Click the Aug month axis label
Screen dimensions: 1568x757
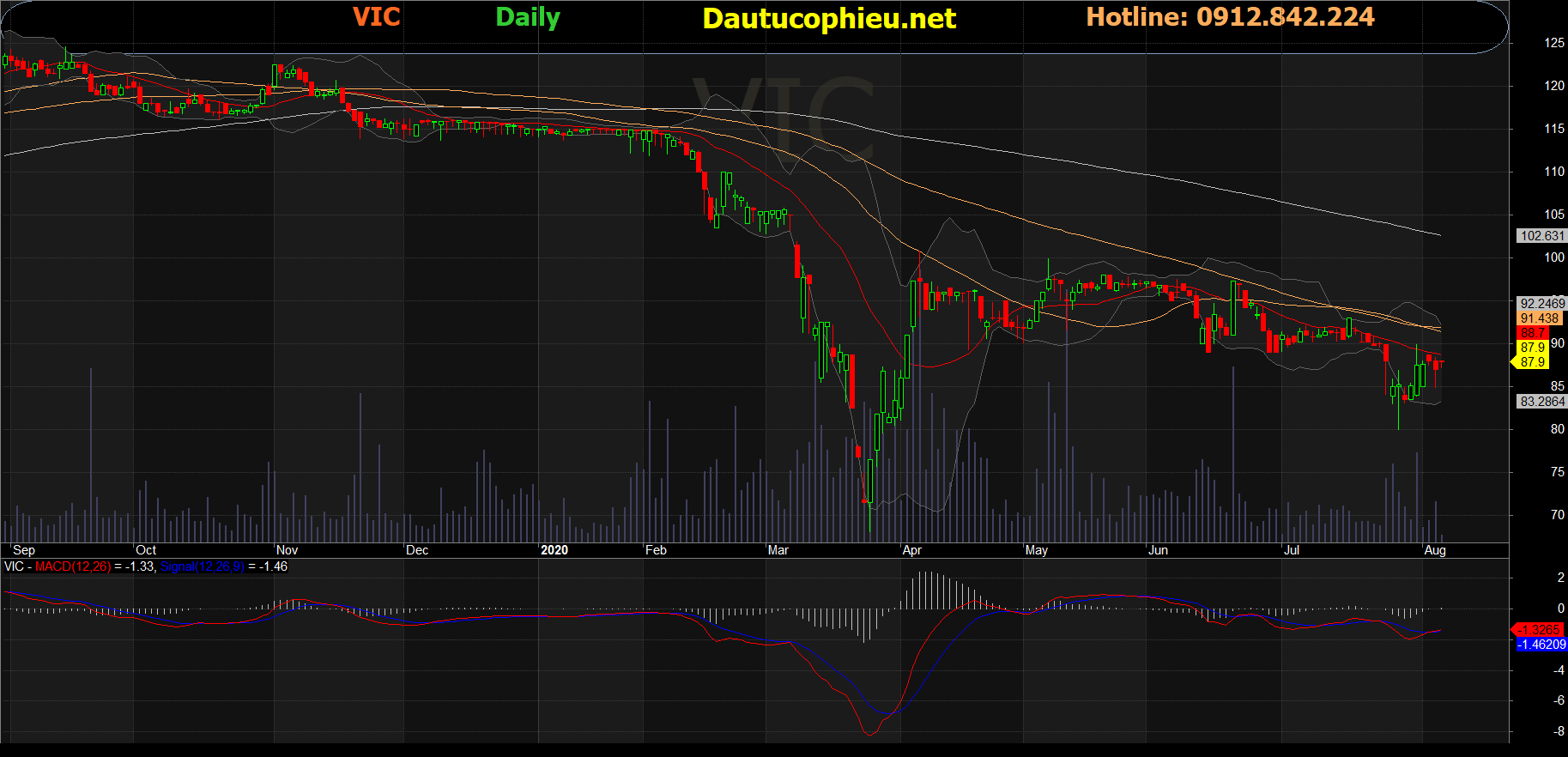click(1434, 550)
